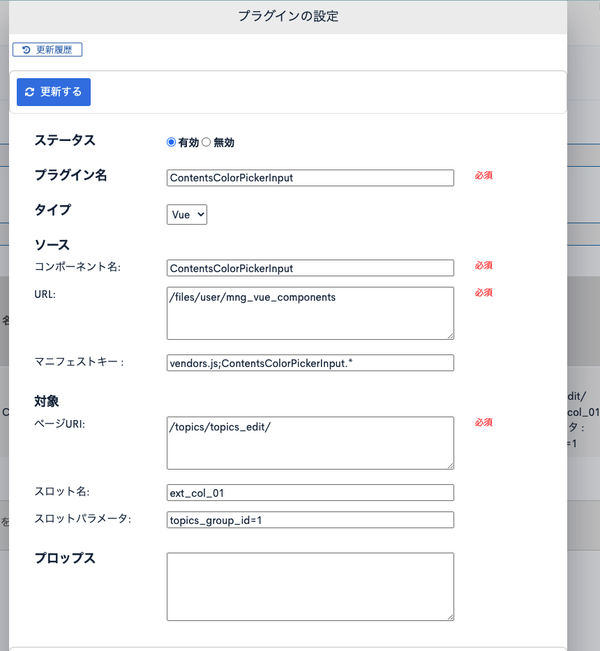Click the 必須 mark beside ページURI

click(484, 422)
